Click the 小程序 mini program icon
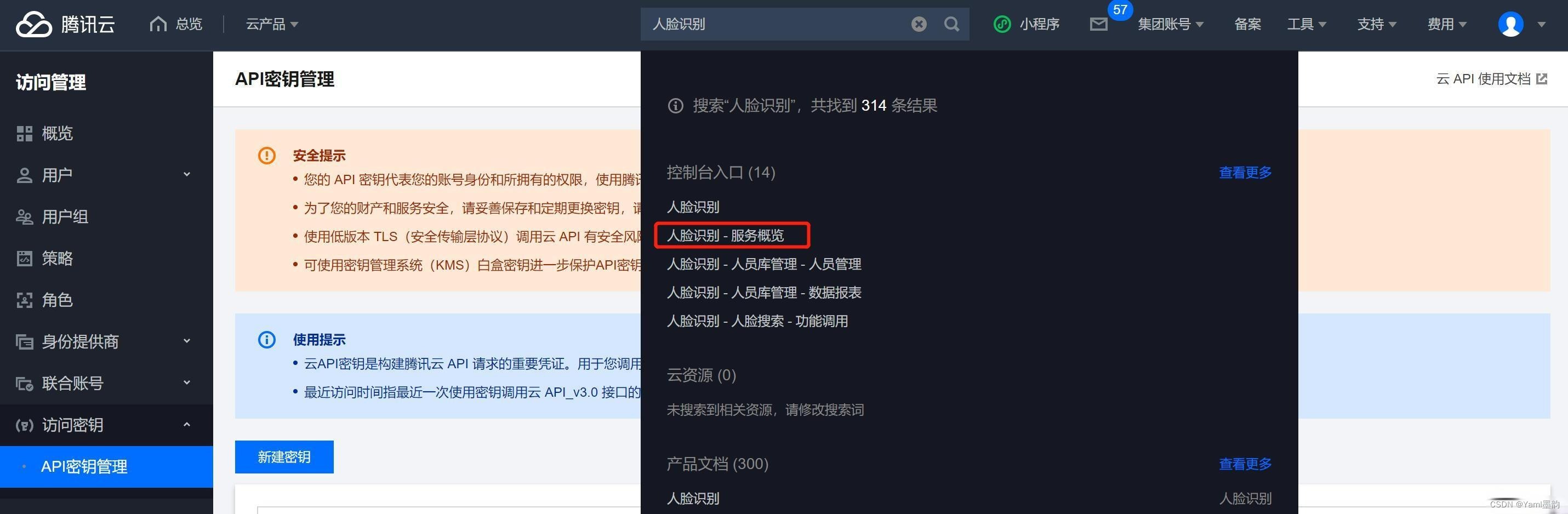 [1002, 24]
